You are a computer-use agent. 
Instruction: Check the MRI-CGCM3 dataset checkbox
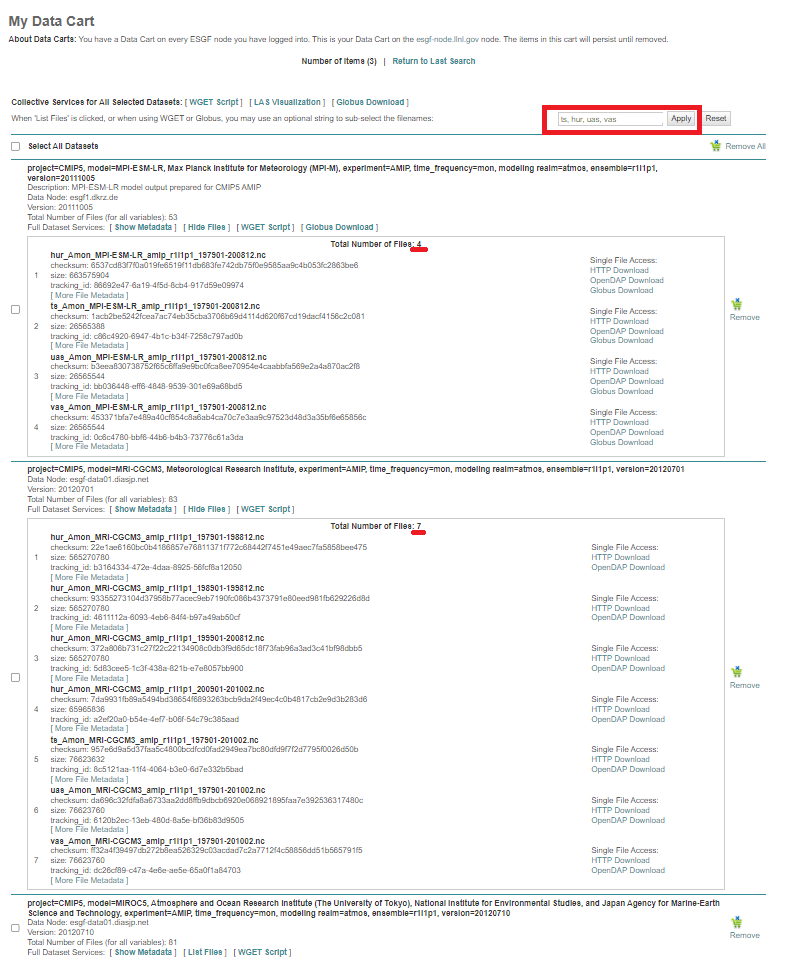(x=15, y=677)
